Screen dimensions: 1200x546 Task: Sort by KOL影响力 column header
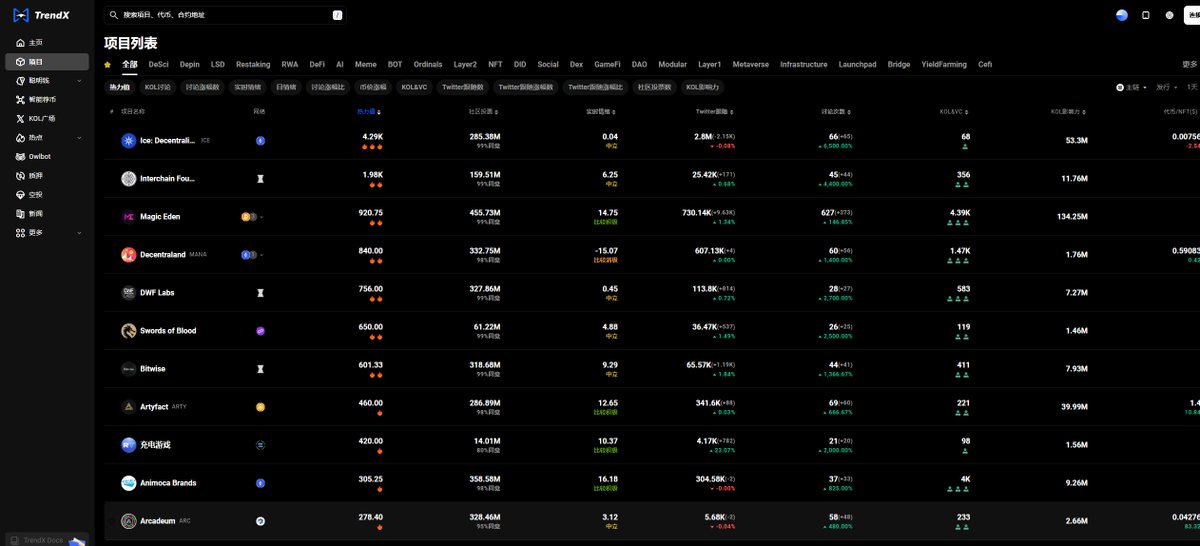coord(1069,112)
